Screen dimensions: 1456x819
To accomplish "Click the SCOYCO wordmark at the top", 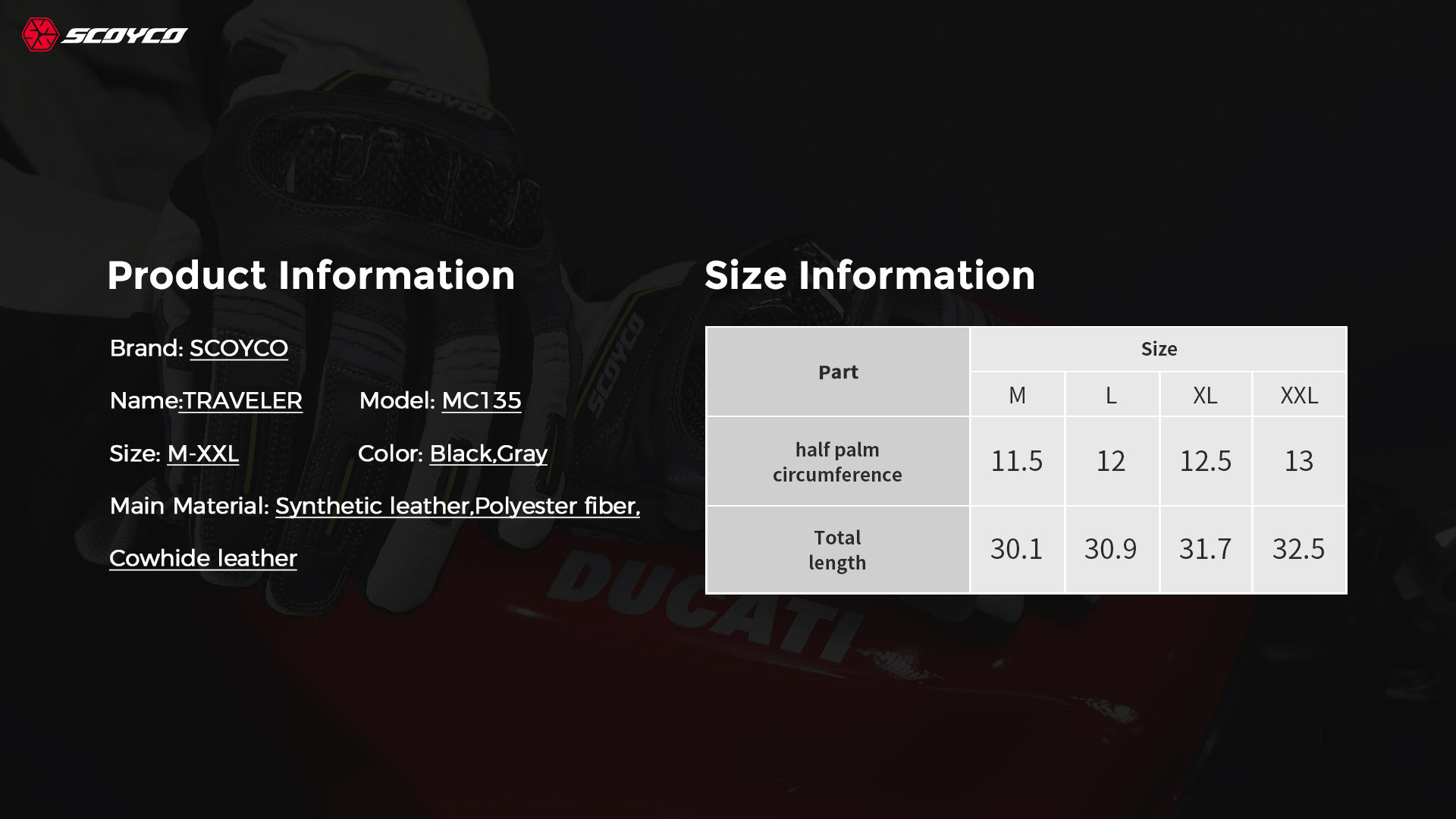I will click(125, 36).
